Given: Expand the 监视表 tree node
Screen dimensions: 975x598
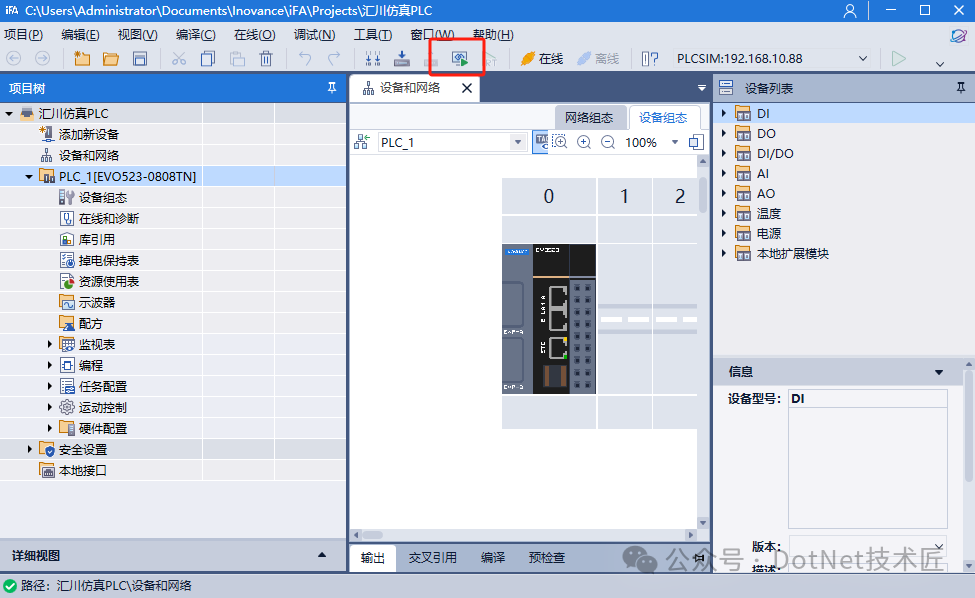Looking at the screenshot, I should click(x=50, y=344).
